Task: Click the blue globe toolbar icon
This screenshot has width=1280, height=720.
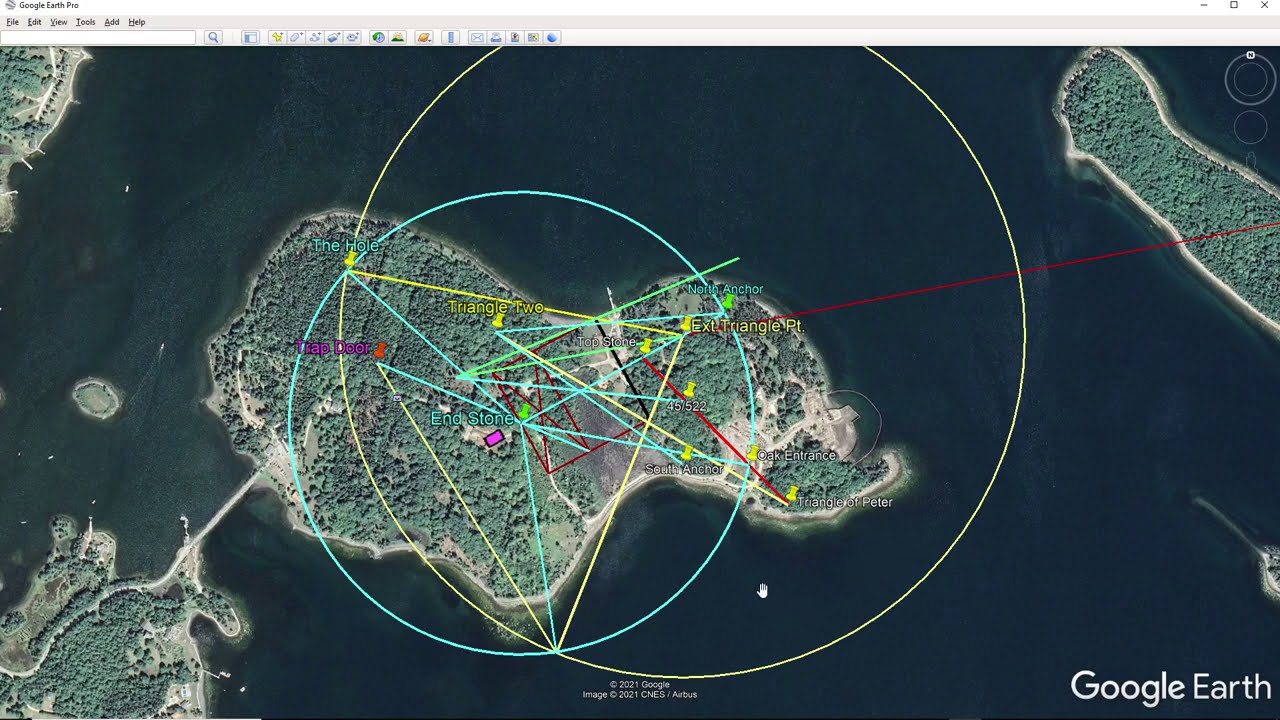Action: pyautogui.click(x=552, y=37)
